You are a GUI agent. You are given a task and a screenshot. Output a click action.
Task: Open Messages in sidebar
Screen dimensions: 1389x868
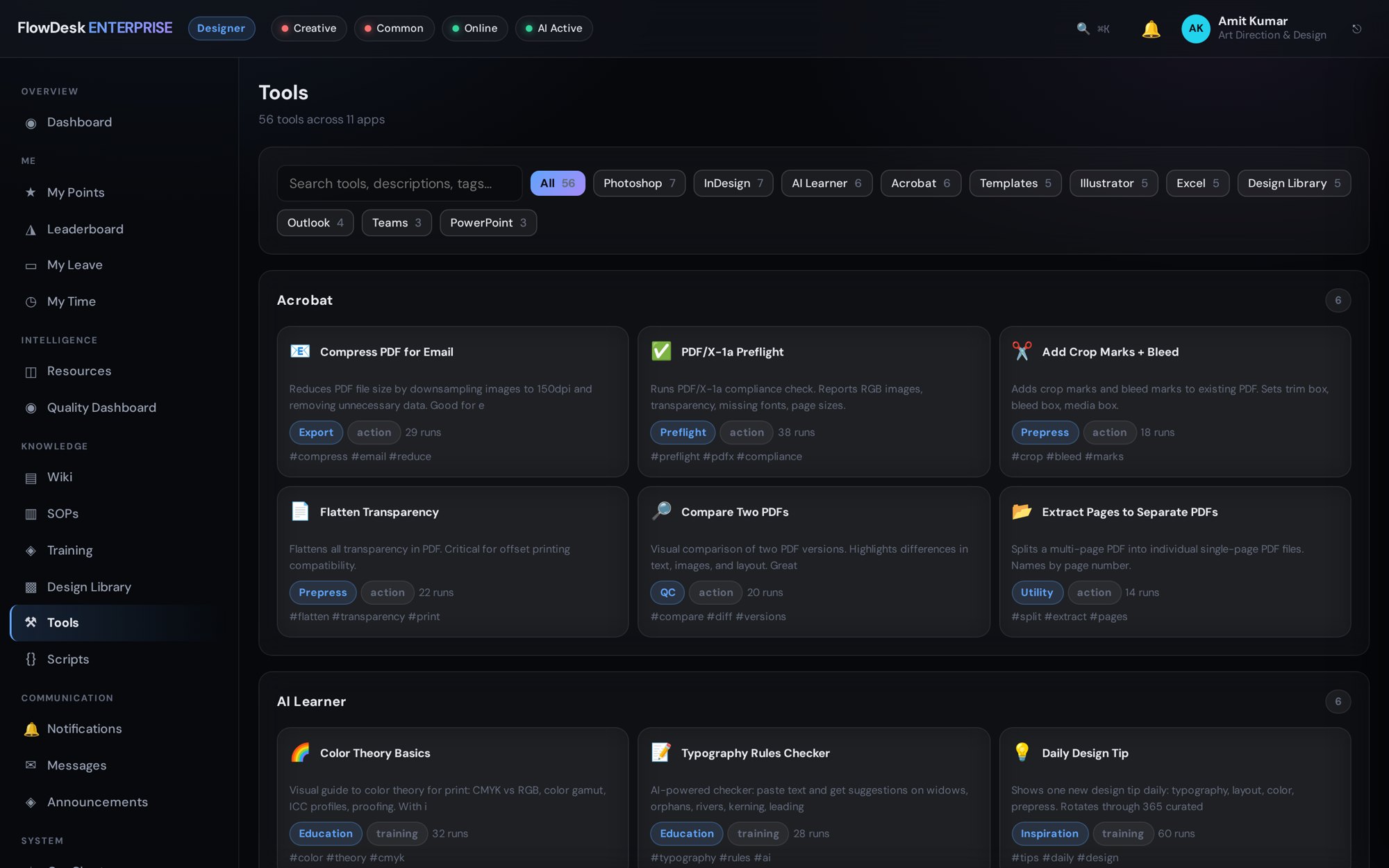click(x=119, y=765)
